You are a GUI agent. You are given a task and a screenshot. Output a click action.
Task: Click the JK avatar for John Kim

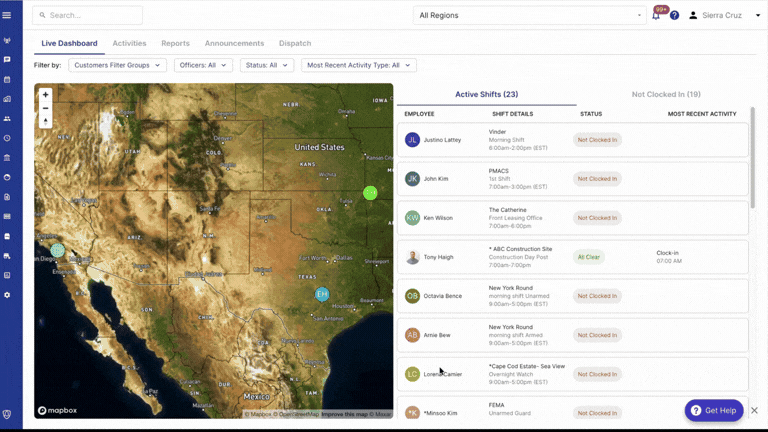point(412,179)
